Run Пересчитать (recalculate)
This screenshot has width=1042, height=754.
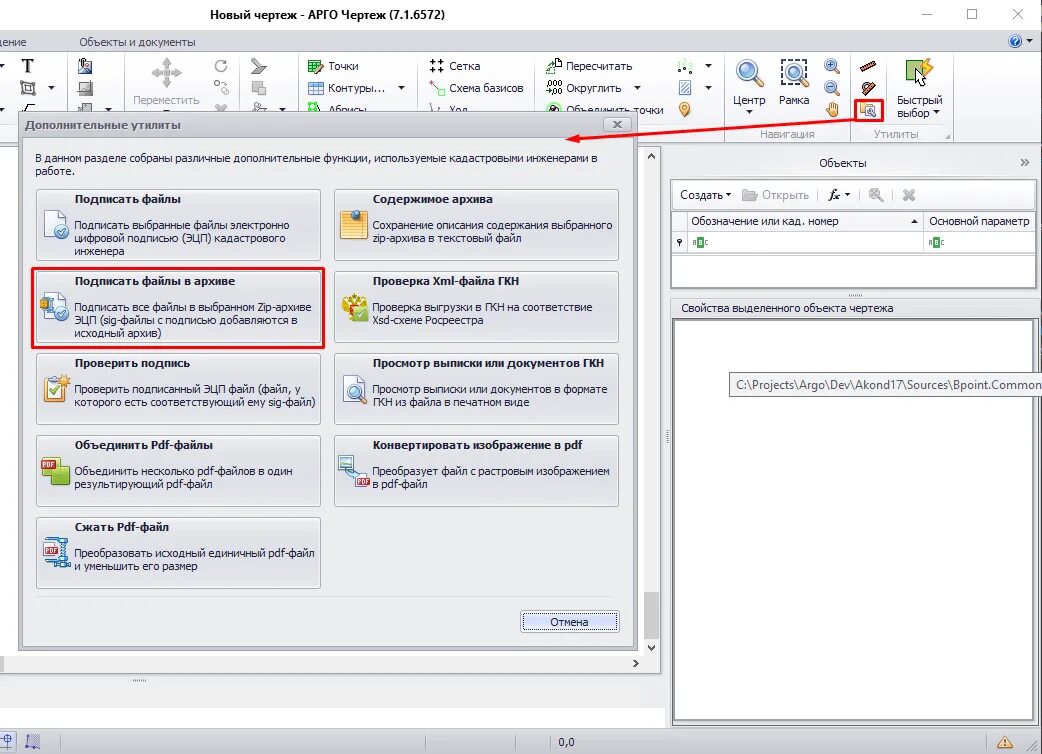click(589, 66)
